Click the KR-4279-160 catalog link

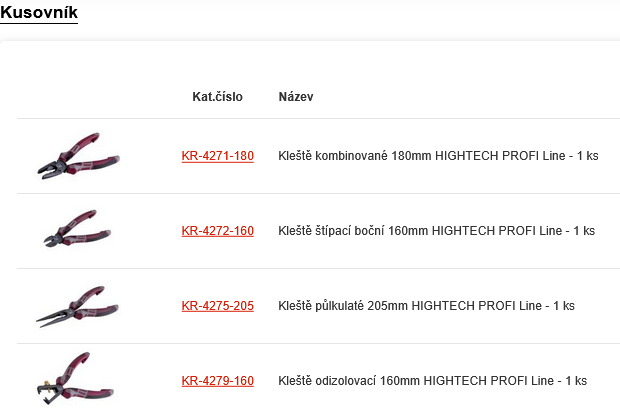tap(217, 381)
